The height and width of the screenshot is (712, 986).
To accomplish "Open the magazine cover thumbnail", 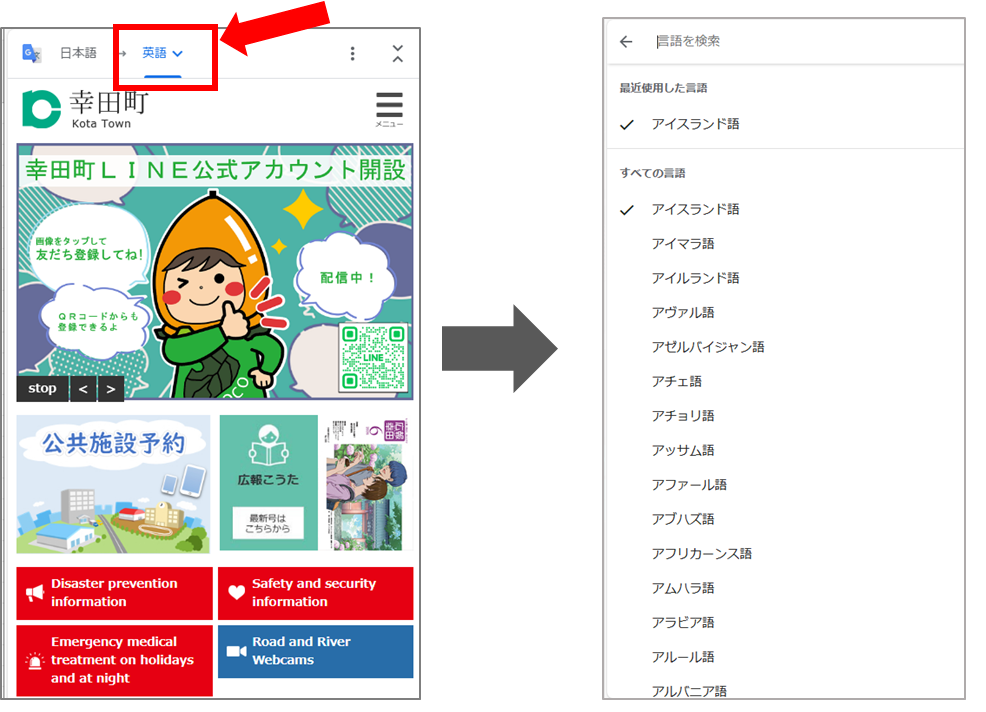I will [x=367, y=484].
